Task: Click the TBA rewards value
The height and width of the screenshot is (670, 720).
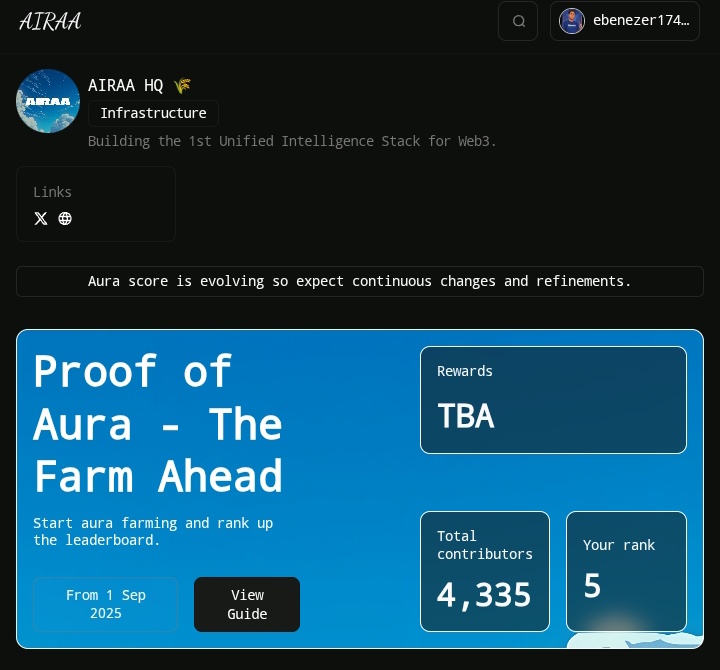Action: [x=466, y=416]
